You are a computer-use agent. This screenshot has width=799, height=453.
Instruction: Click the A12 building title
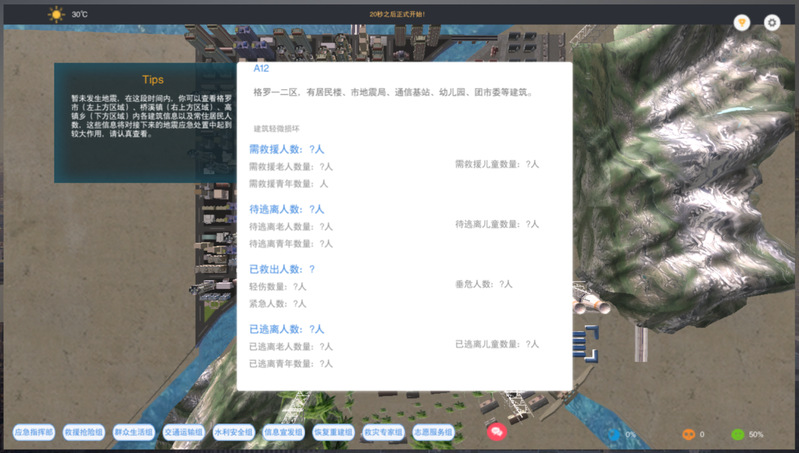[261, 69]
